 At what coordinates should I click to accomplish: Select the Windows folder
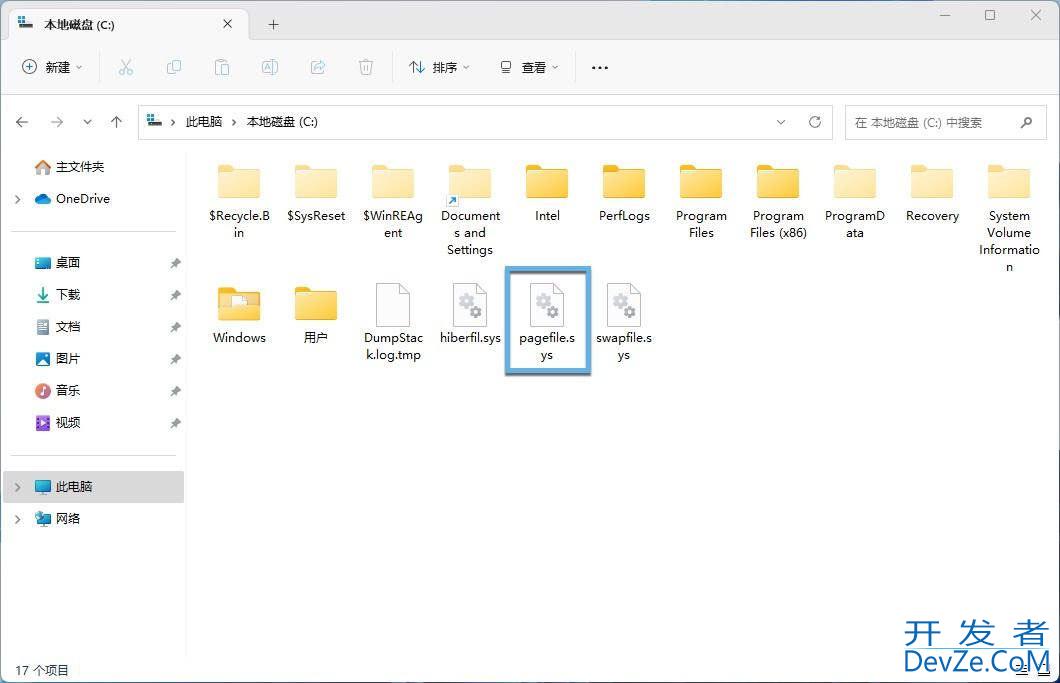[x=239, y=315]
